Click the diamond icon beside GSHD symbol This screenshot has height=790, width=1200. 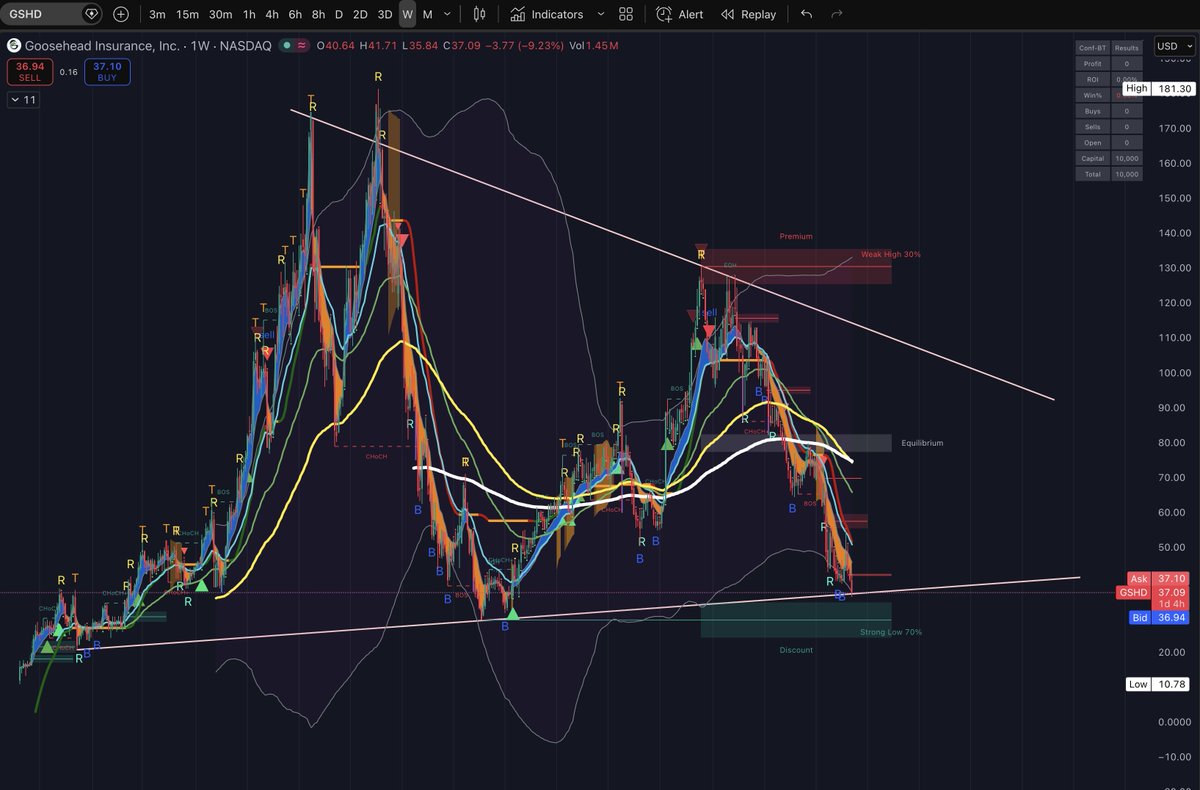(x=92, y=14)
